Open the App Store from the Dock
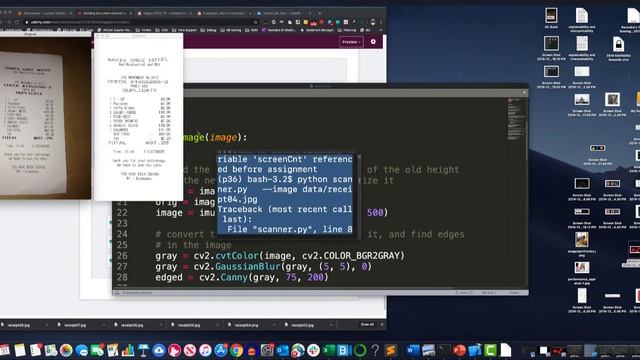Image resolution: width=640 pixels, height=360 pixels. [221, 350]
